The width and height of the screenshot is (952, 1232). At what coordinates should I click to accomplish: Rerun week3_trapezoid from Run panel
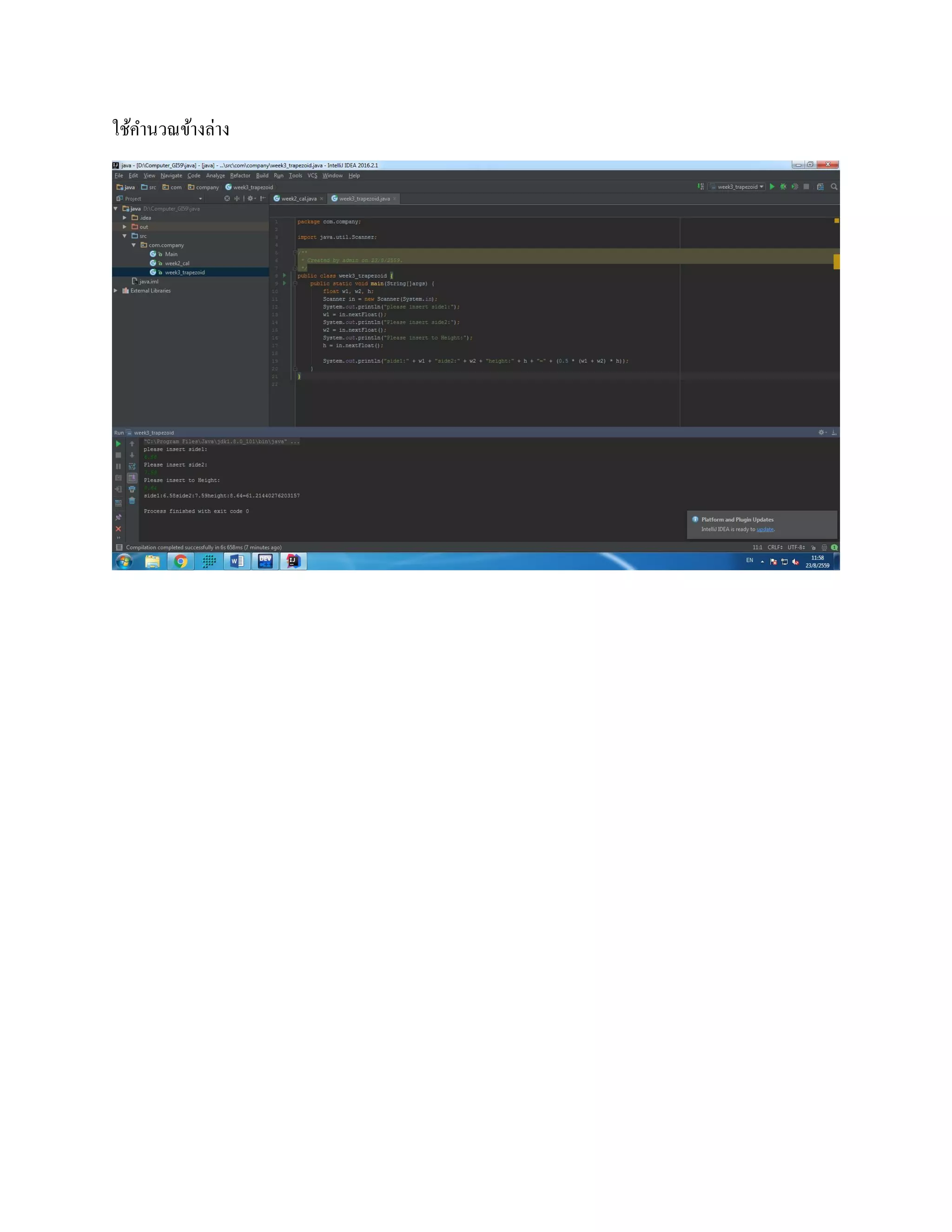pos(119,444)
